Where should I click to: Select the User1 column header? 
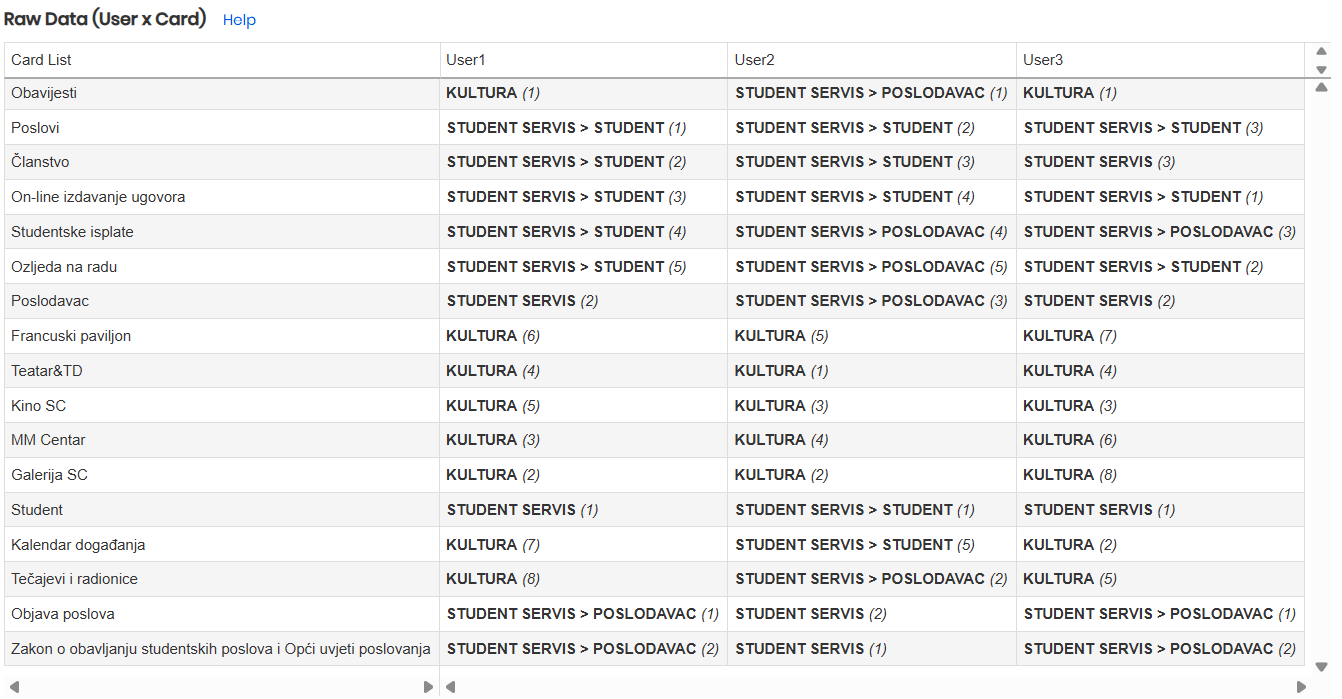pyautogui.click(x=466, y=60)
